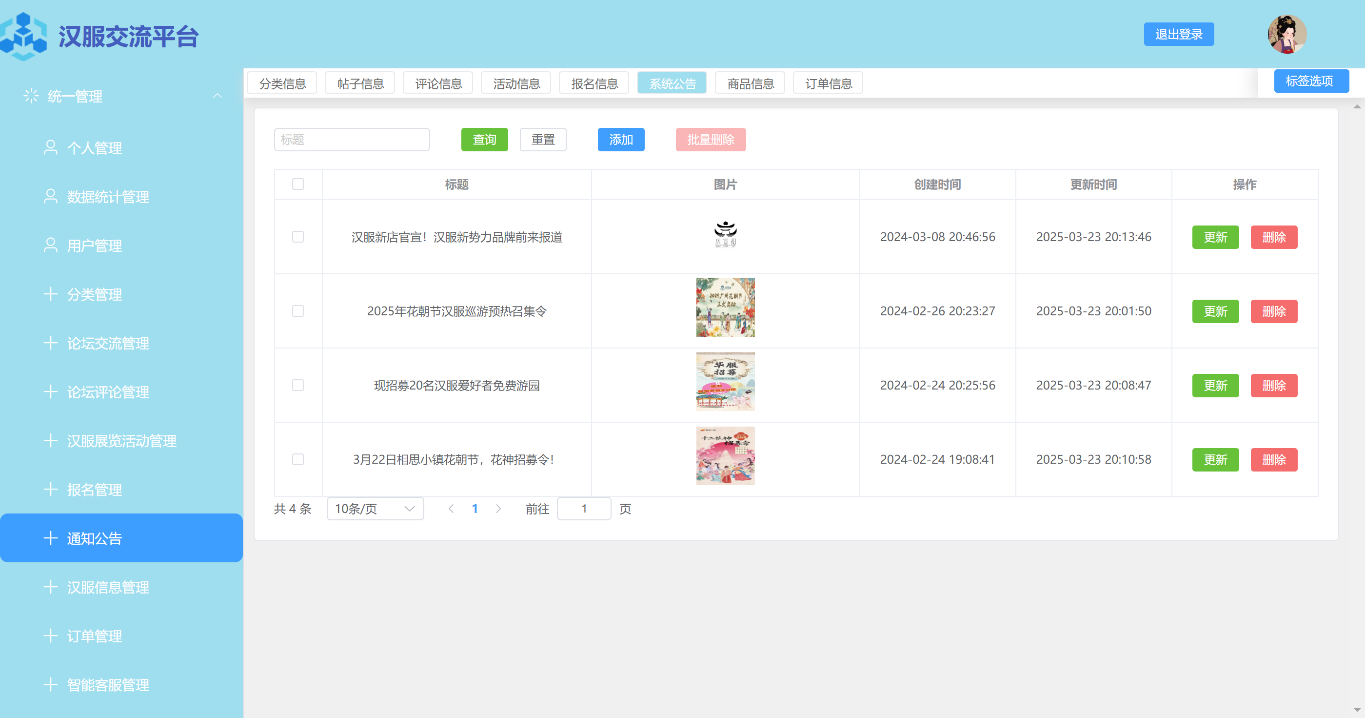The image size is (1365, 718).
Task: Click the plus icon beside 论坛评论管理
Action: tap(50, 392)
